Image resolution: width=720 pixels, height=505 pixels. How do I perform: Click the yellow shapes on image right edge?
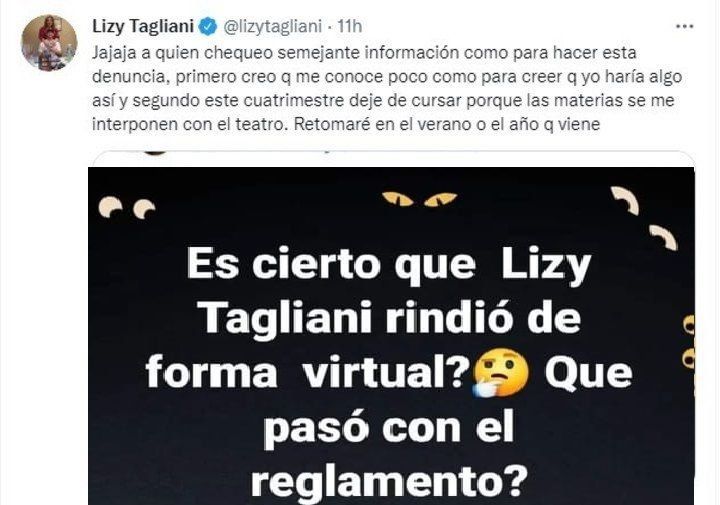[x=688, y=342]
